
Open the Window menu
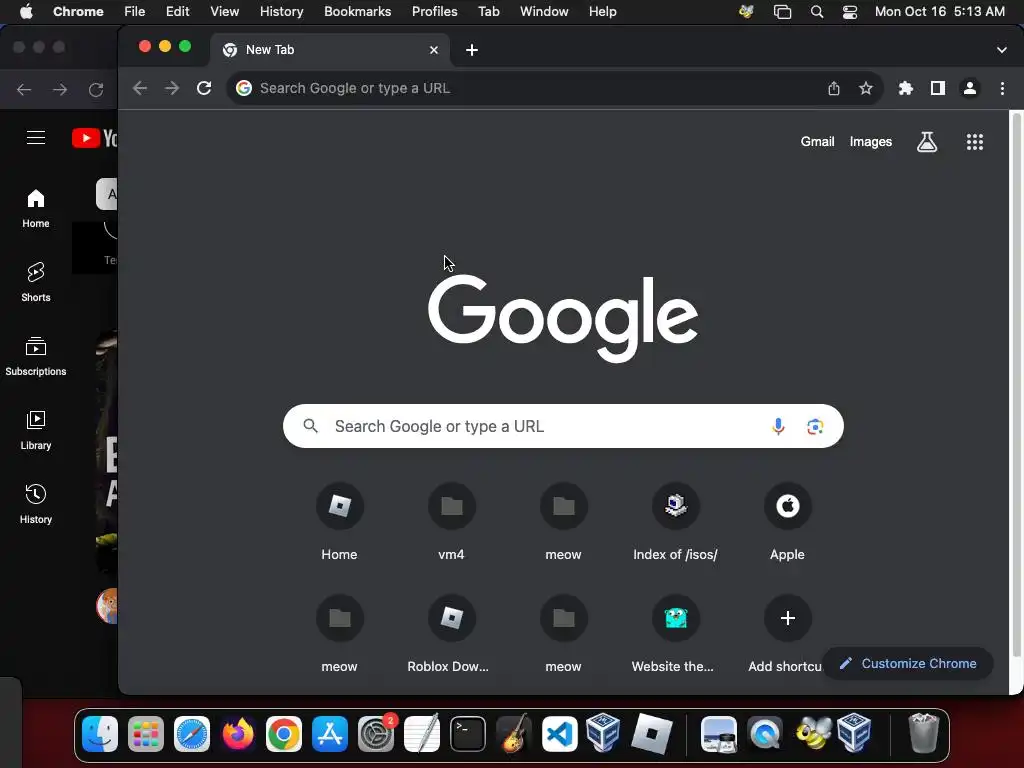tap(544, 12)
